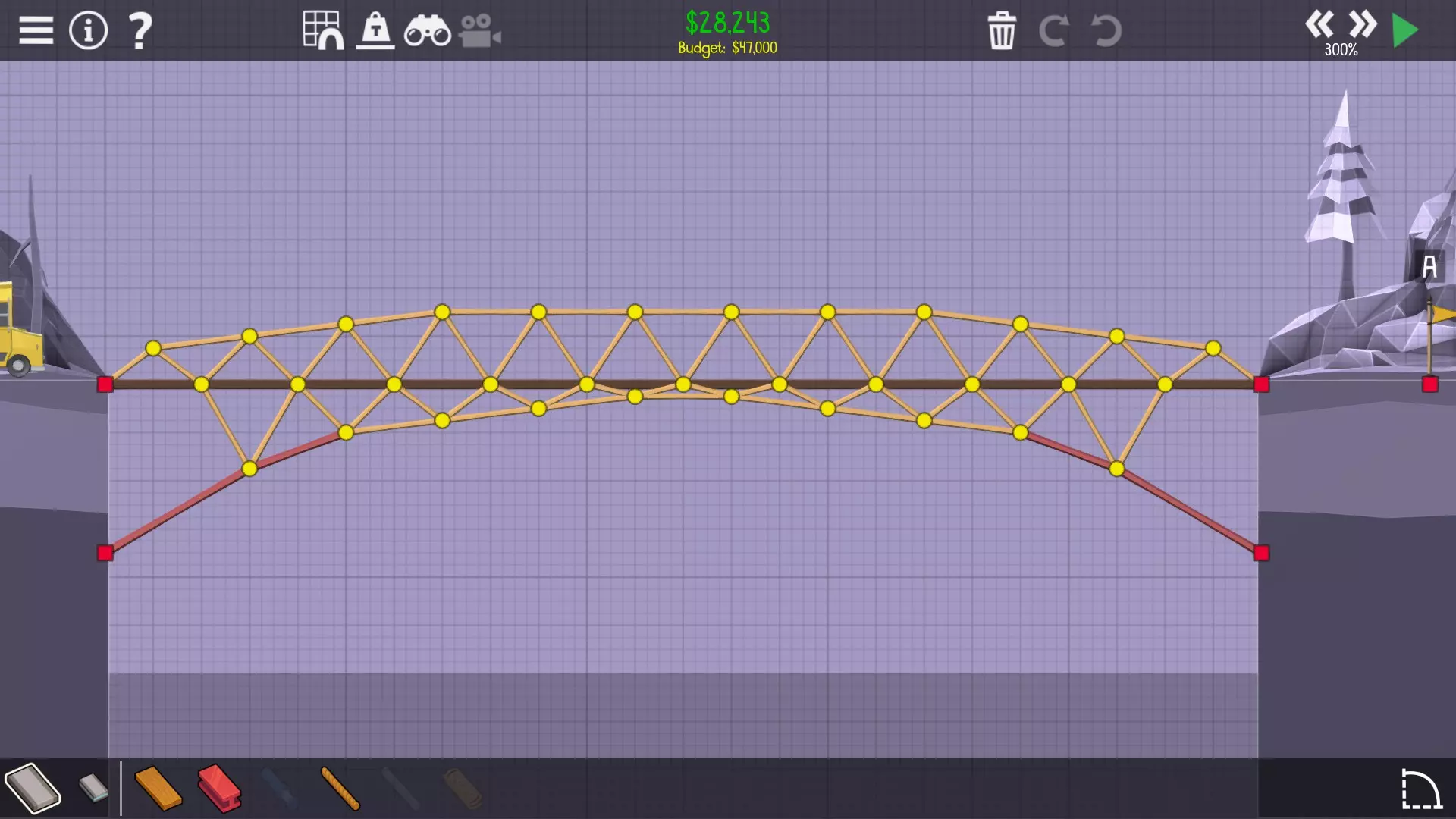Click the trash can to delete bridge
The width and height of the screenshot is (1456, 819).
(1001, 31)
